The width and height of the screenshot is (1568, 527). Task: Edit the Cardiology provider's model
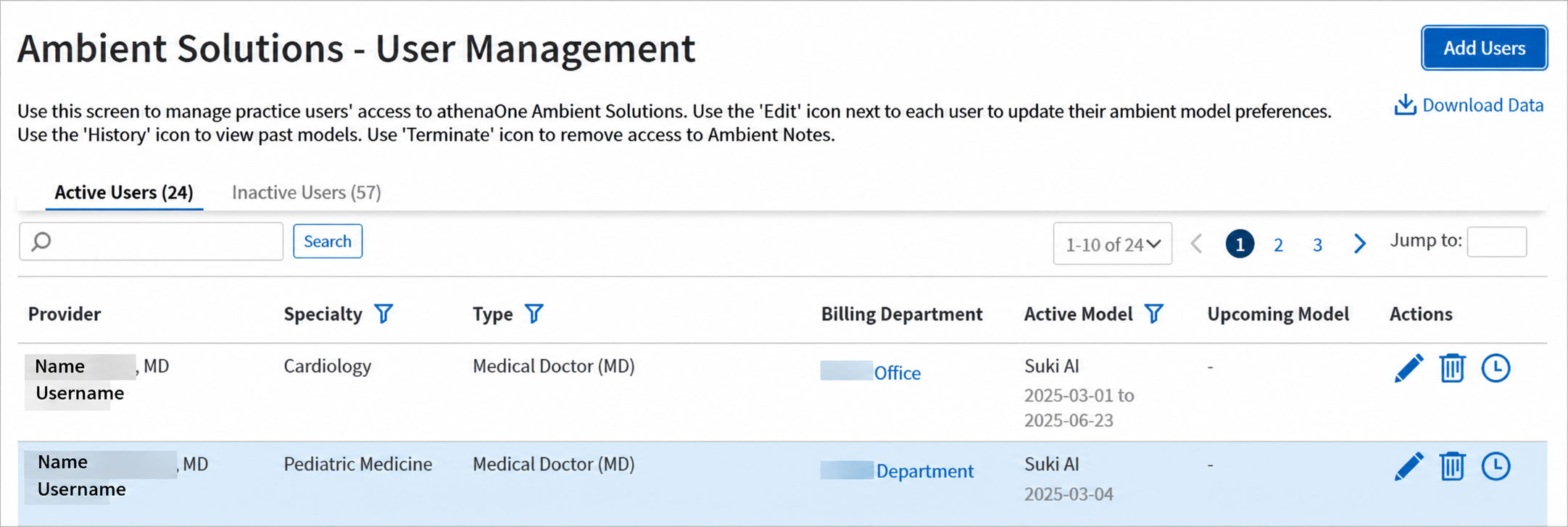1409,368
